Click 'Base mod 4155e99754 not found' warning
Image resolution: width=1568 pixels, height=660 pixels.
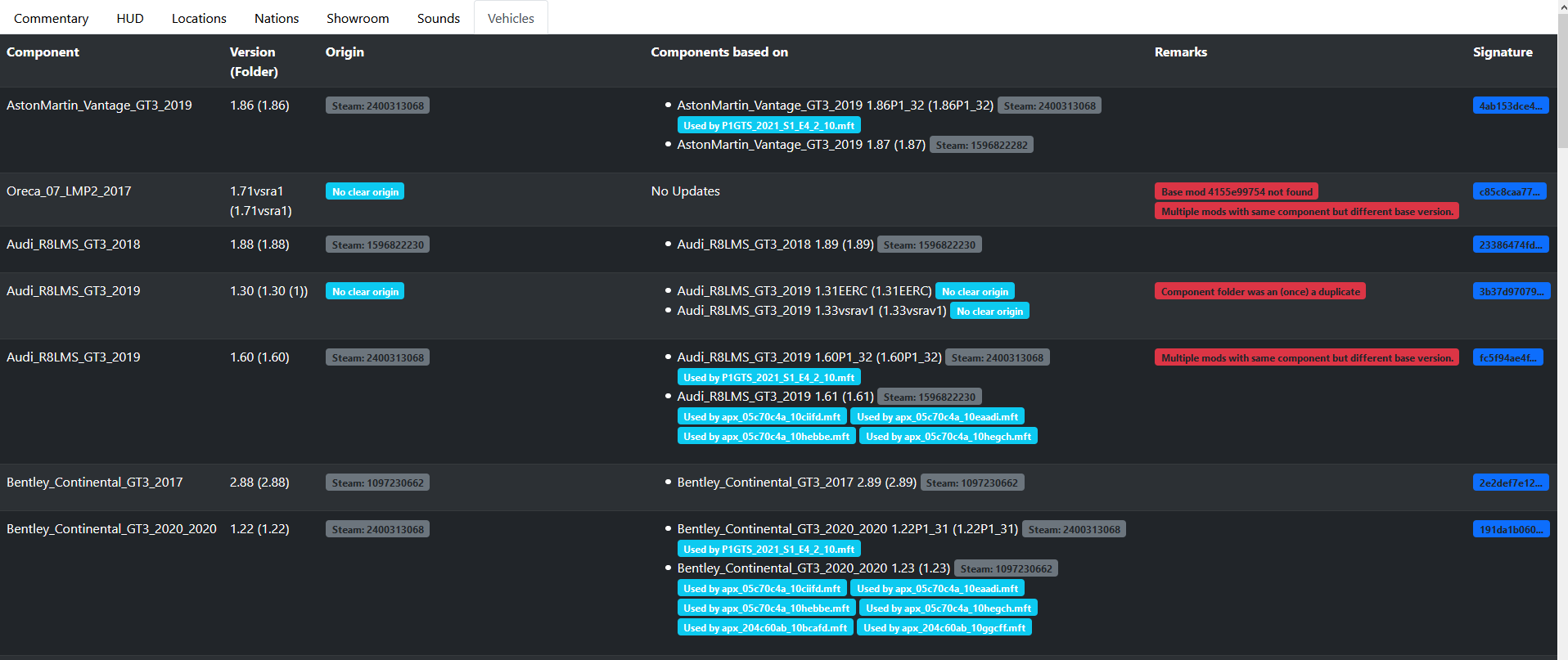click(x=1236, y=191)
